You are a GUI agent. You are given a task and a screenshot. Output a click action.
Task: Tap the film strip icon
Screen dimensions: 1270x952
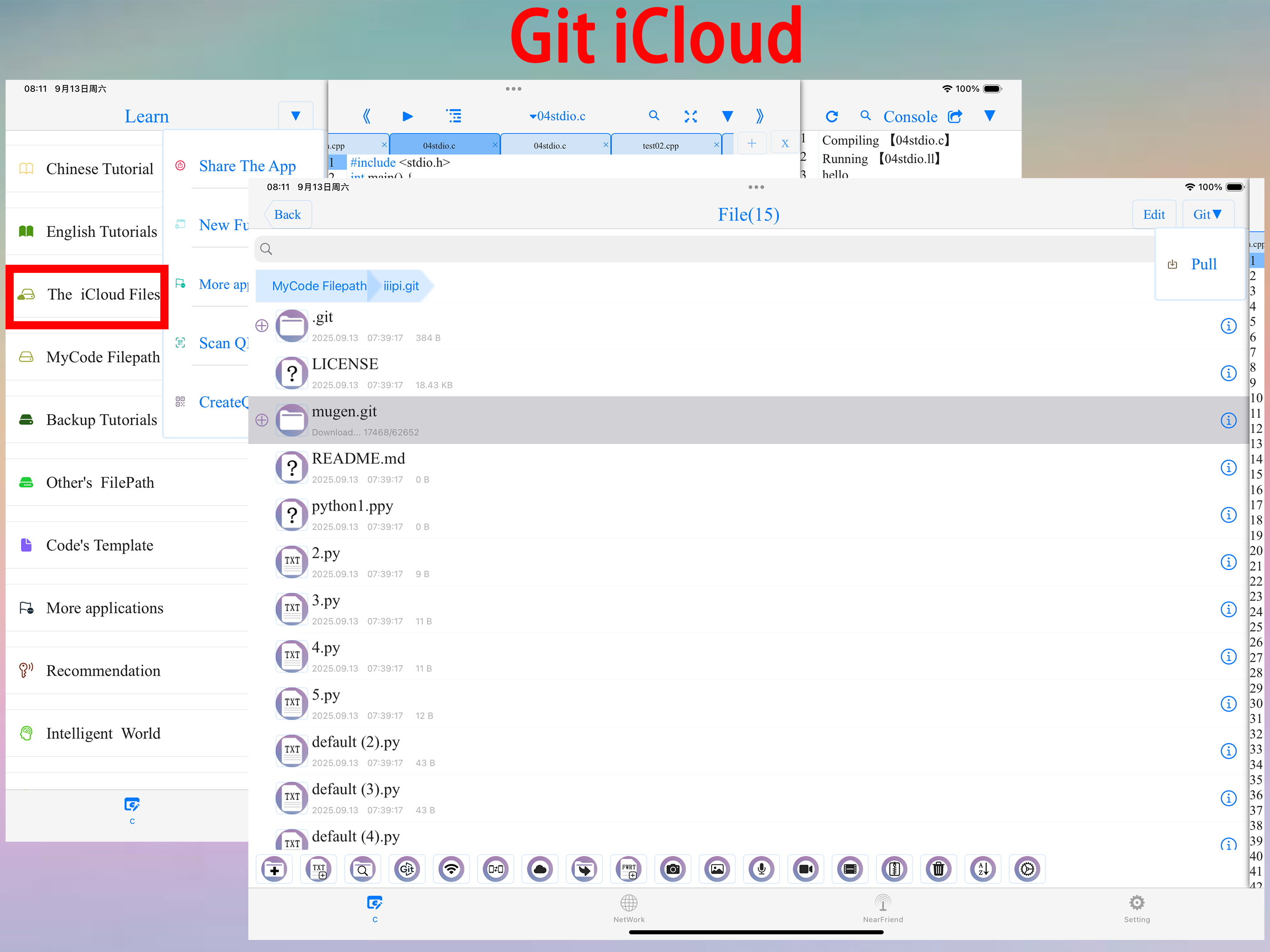point(850,869)
